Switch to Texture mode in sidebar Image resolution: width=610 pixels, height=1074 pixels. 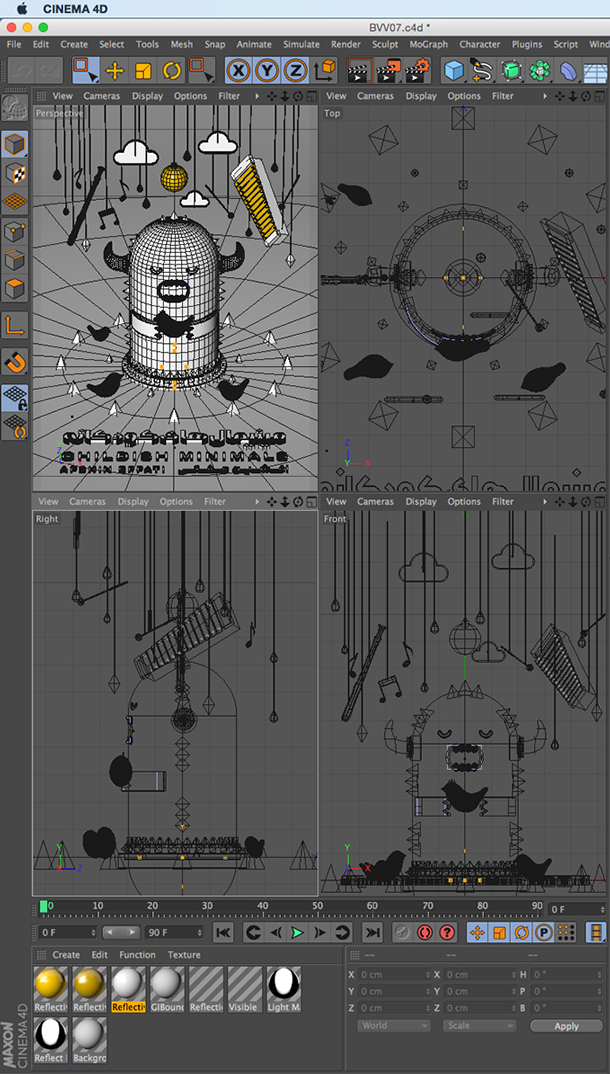click(15, 173)
